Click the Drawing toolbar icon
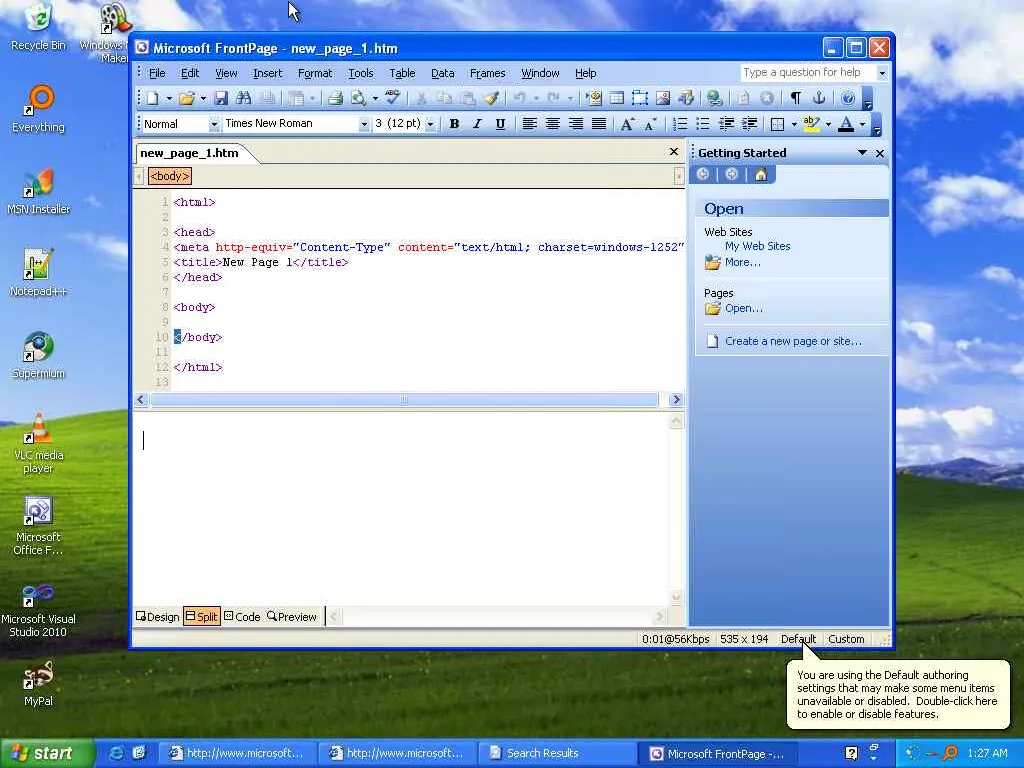This screenshot has height=768, width=1024. pos(686,99)
